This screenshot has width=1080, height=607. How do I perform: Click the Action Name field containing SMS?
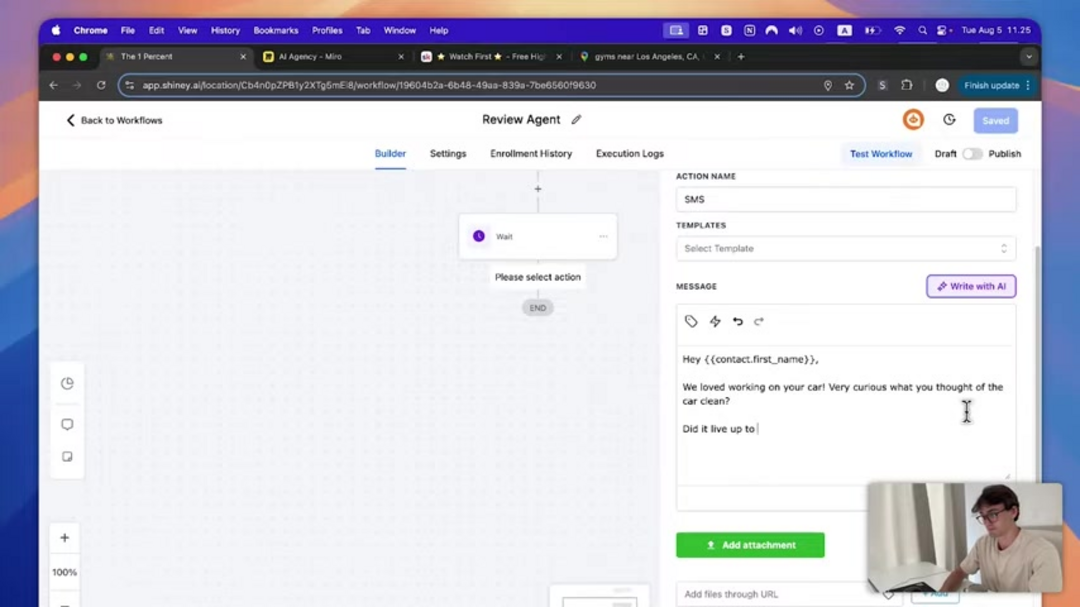[845, 199]
